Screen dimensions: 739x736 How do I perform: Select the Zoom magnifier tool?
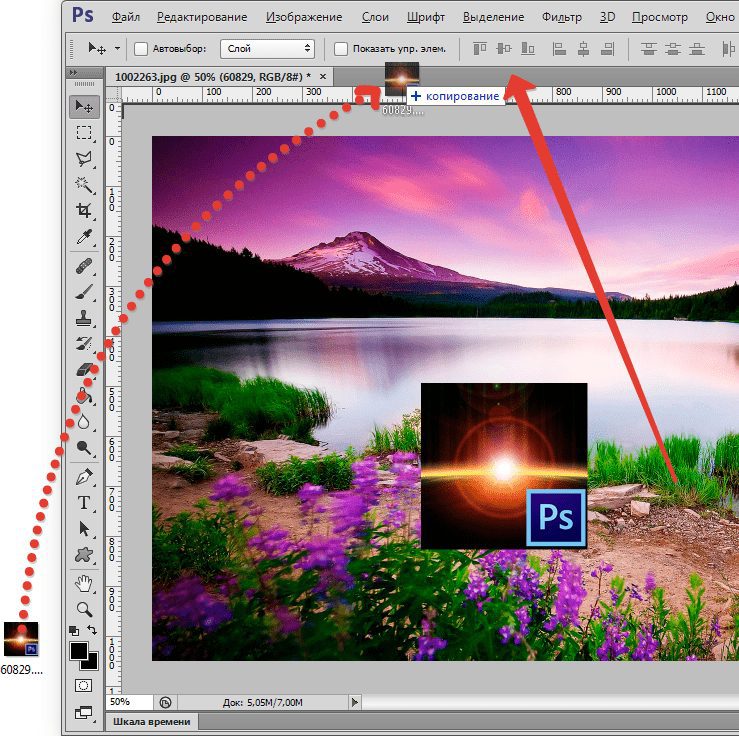click(x=84, y=610)
